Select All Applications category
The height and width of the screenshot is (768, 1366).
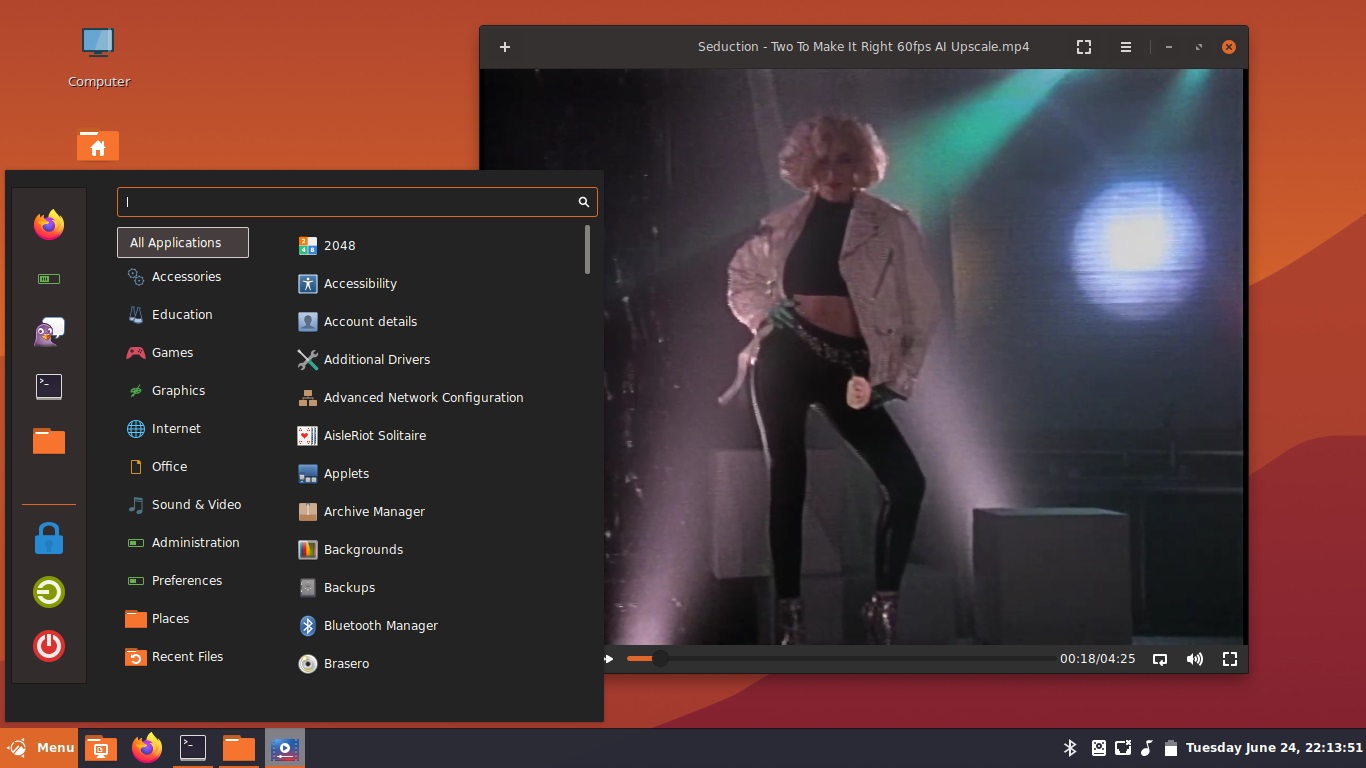pos(183,243)
